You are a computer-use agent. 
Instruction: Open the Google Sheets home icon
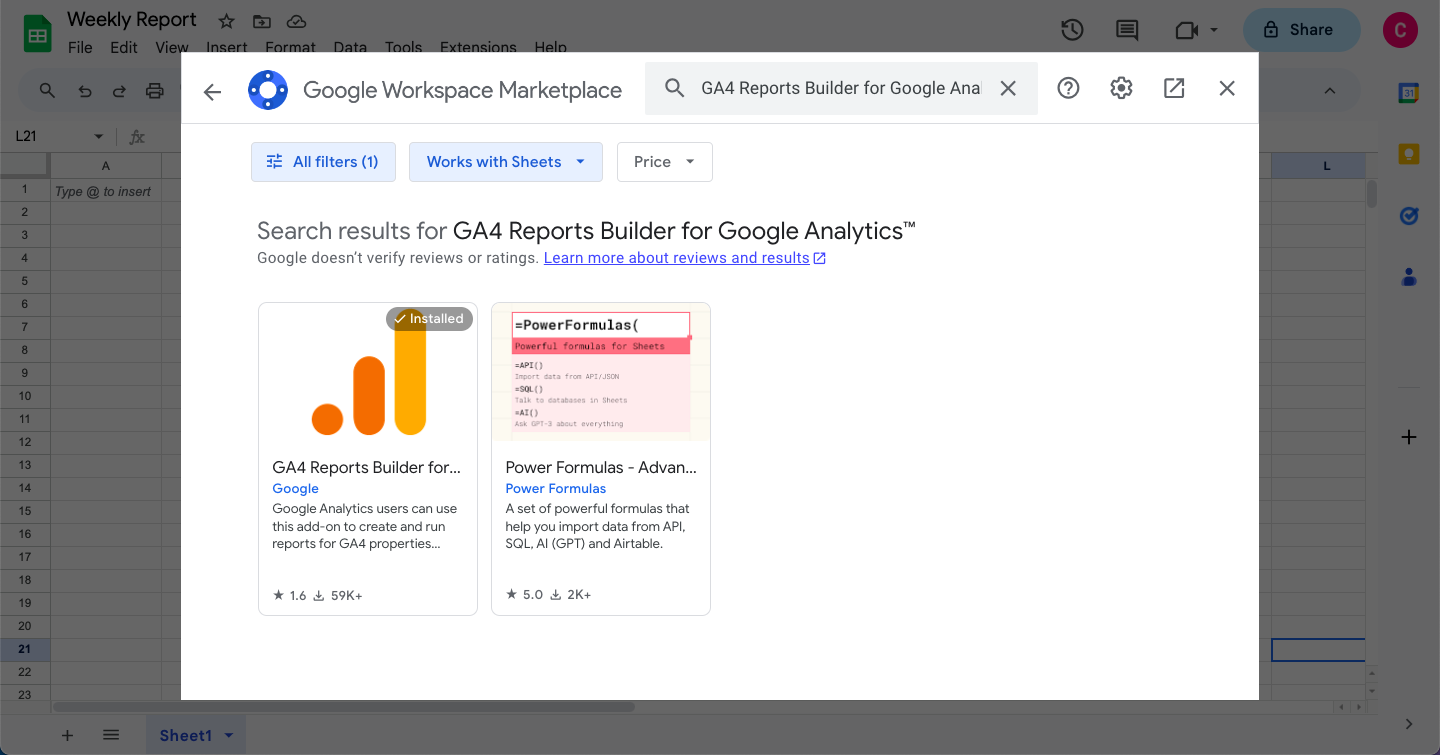coord(37,35)
